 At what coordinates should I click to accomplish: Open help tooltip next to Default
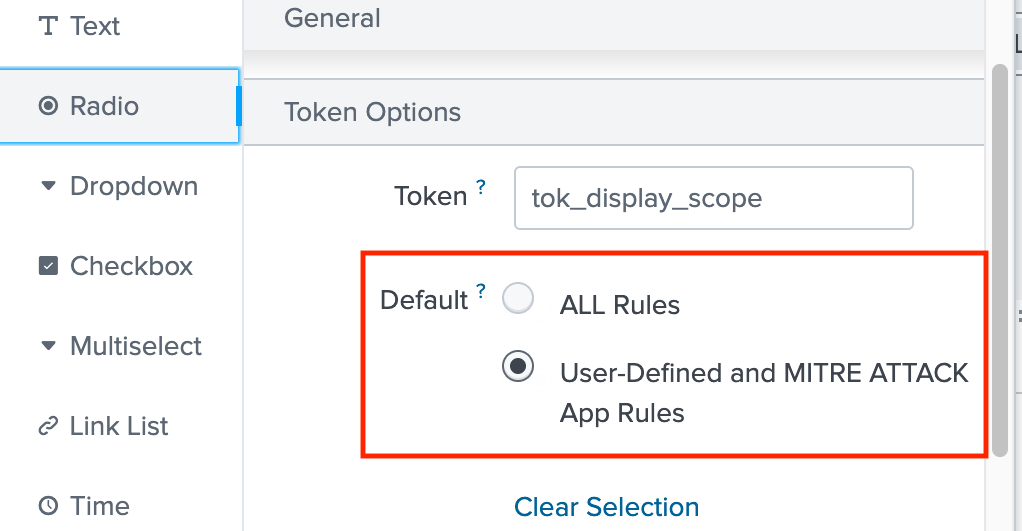pos(481,292)
